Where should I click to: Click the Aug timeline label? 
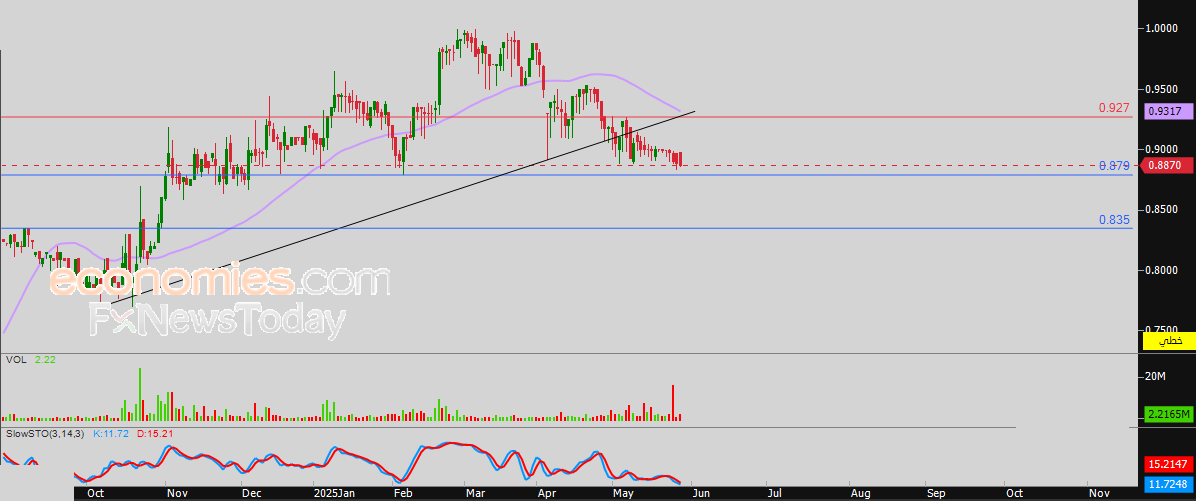[860, 493]
